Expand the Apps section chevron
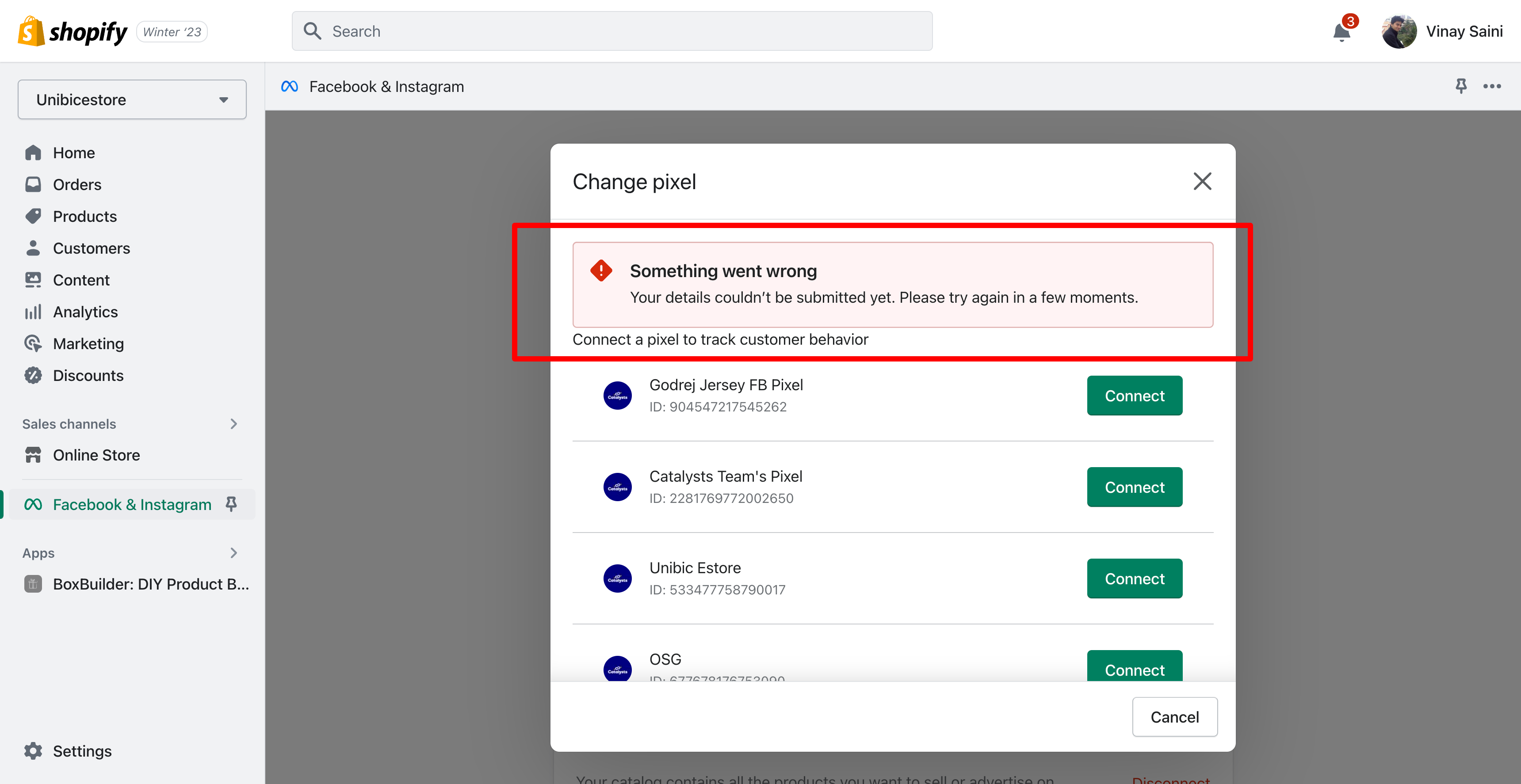 [x=233, y=552]
